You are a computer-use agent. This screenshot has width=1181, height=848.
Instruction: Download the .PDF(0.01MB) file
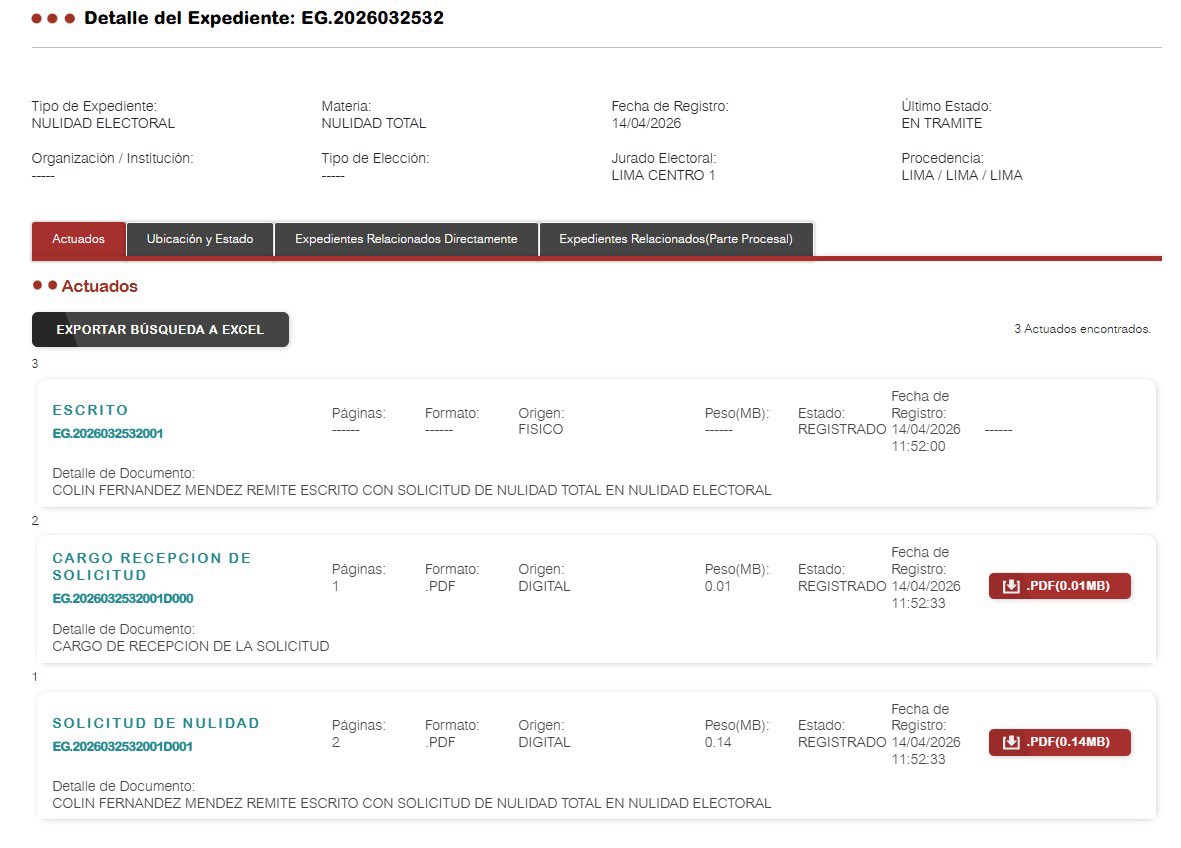pos(1059,586)
